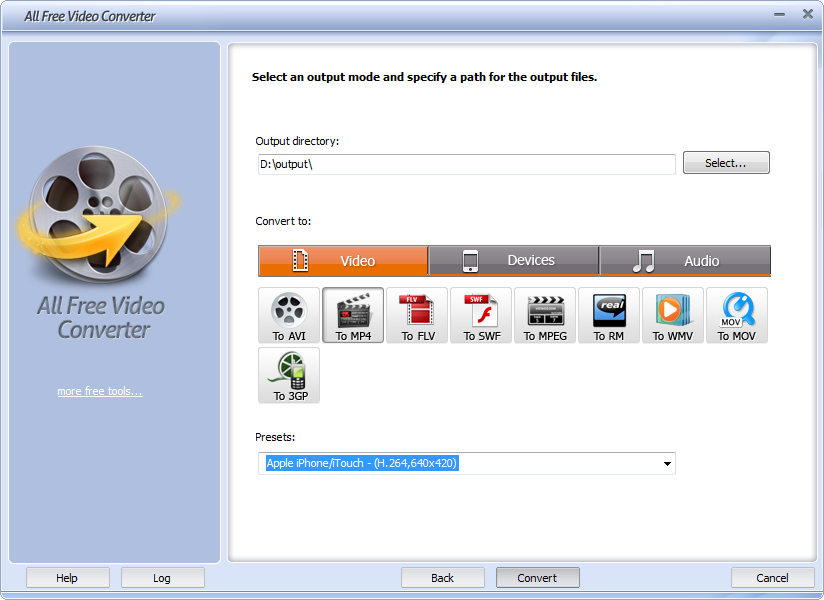
Task: Select the To RM RealMedia icon
Action: [x=609, y=315]
